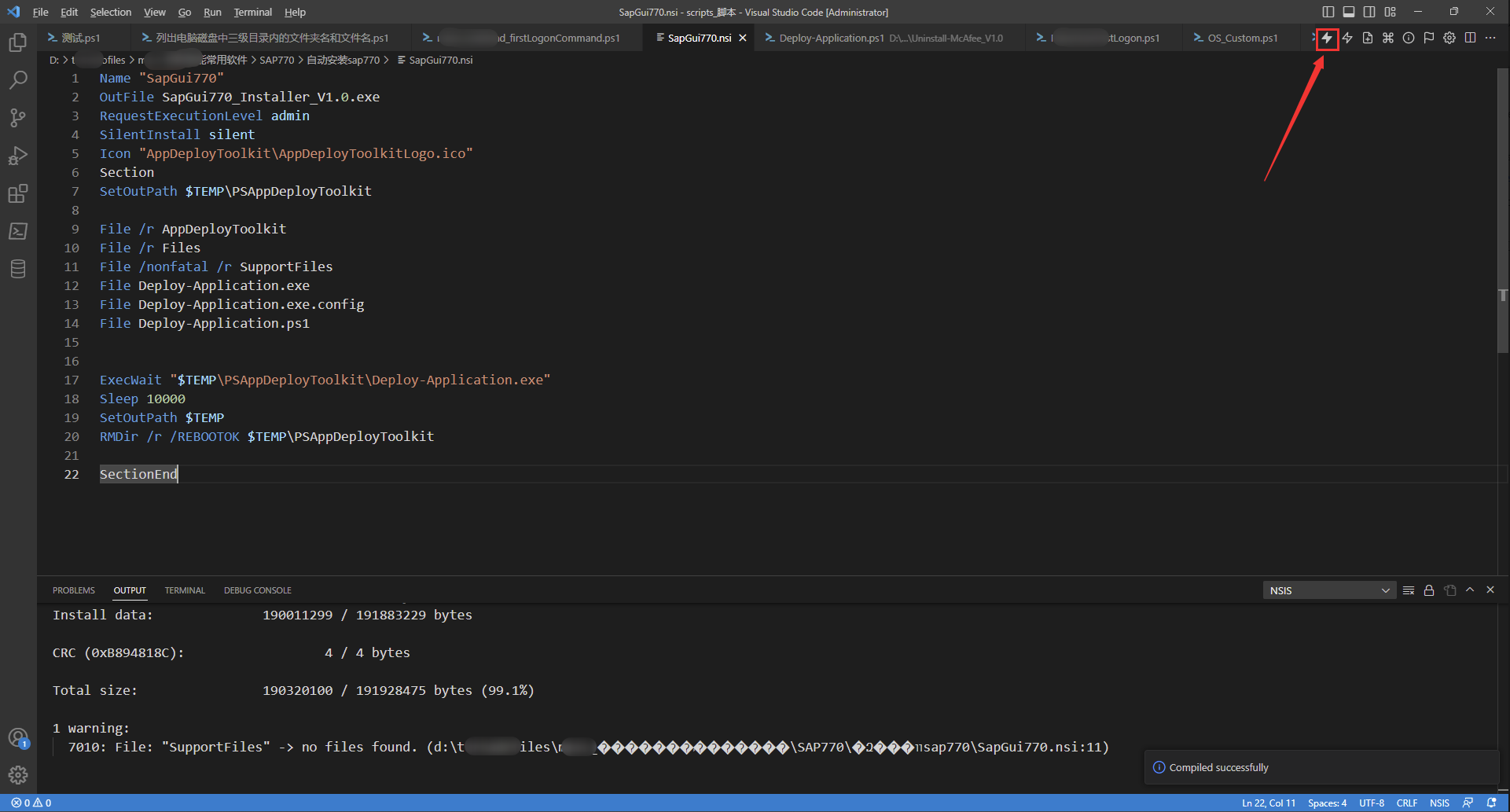
Task: Open the Search view in activity bar
Action: (18, 79)
